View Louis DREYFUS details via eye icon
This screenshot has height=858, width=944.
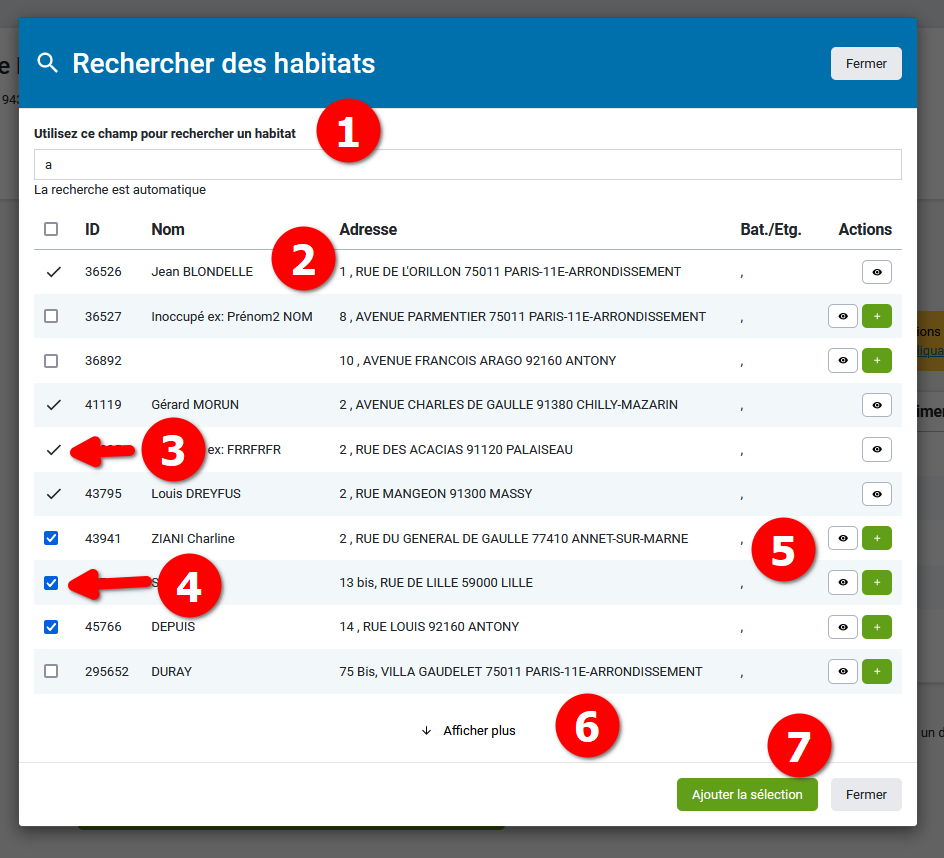(x=877, y=493)
